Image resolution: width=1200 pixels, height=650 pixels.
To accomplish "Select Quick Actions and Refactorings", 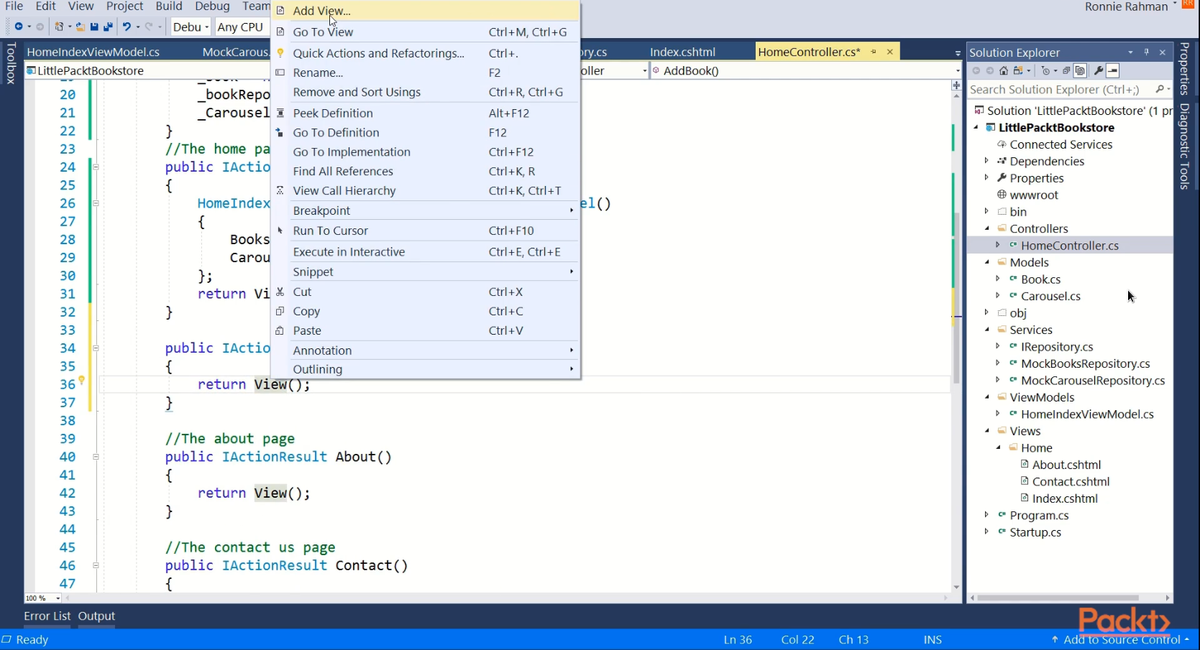I will click(426, 53).
